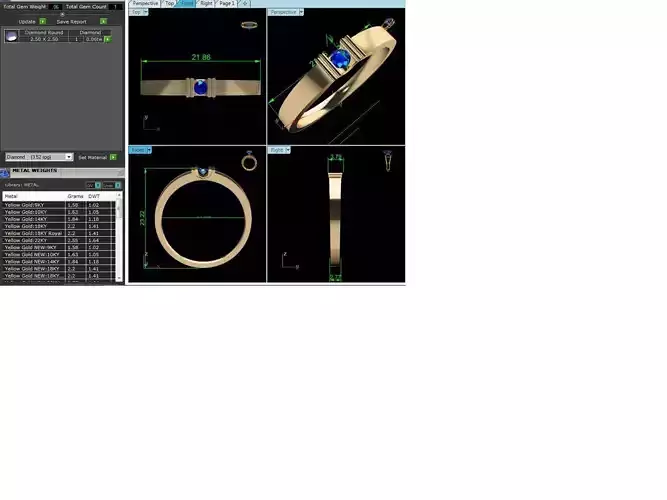
Task: Click the blue gemstone in Top viewport
Action: [x=200, y=87]
